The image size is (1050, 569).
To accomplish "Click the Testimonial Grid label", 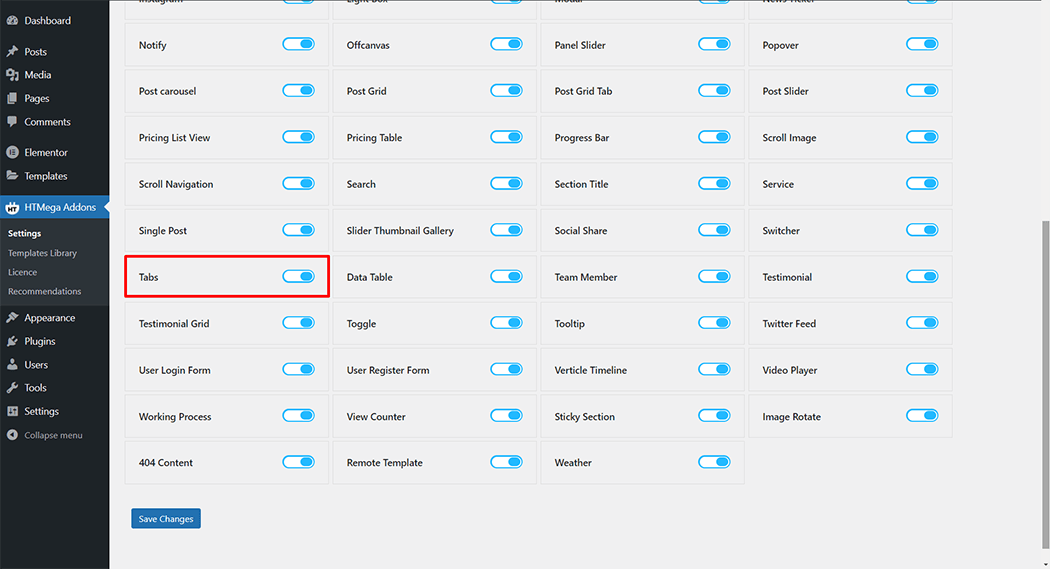I will [x=173, y=323].
